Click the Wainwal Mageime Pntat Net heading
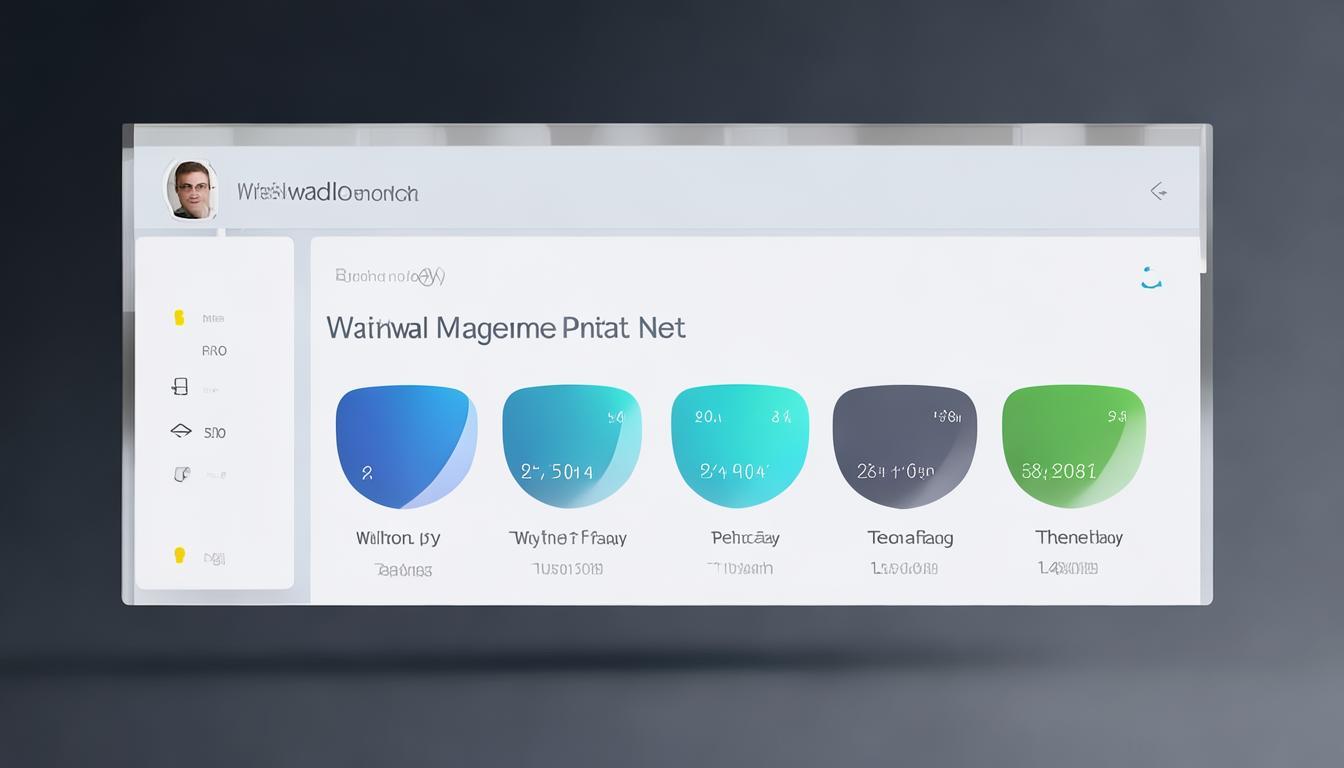The width and height of the screenshot is (1344, 768). (505, 328)
